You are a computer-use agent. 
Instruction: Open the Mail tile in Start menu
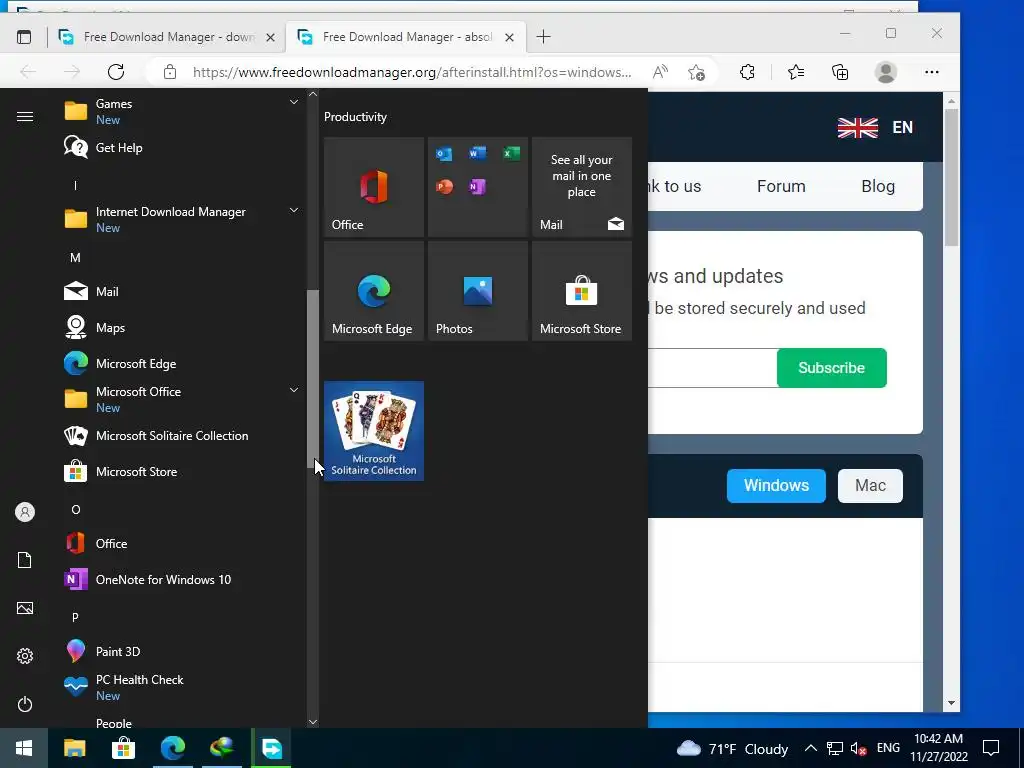point(581,187)
